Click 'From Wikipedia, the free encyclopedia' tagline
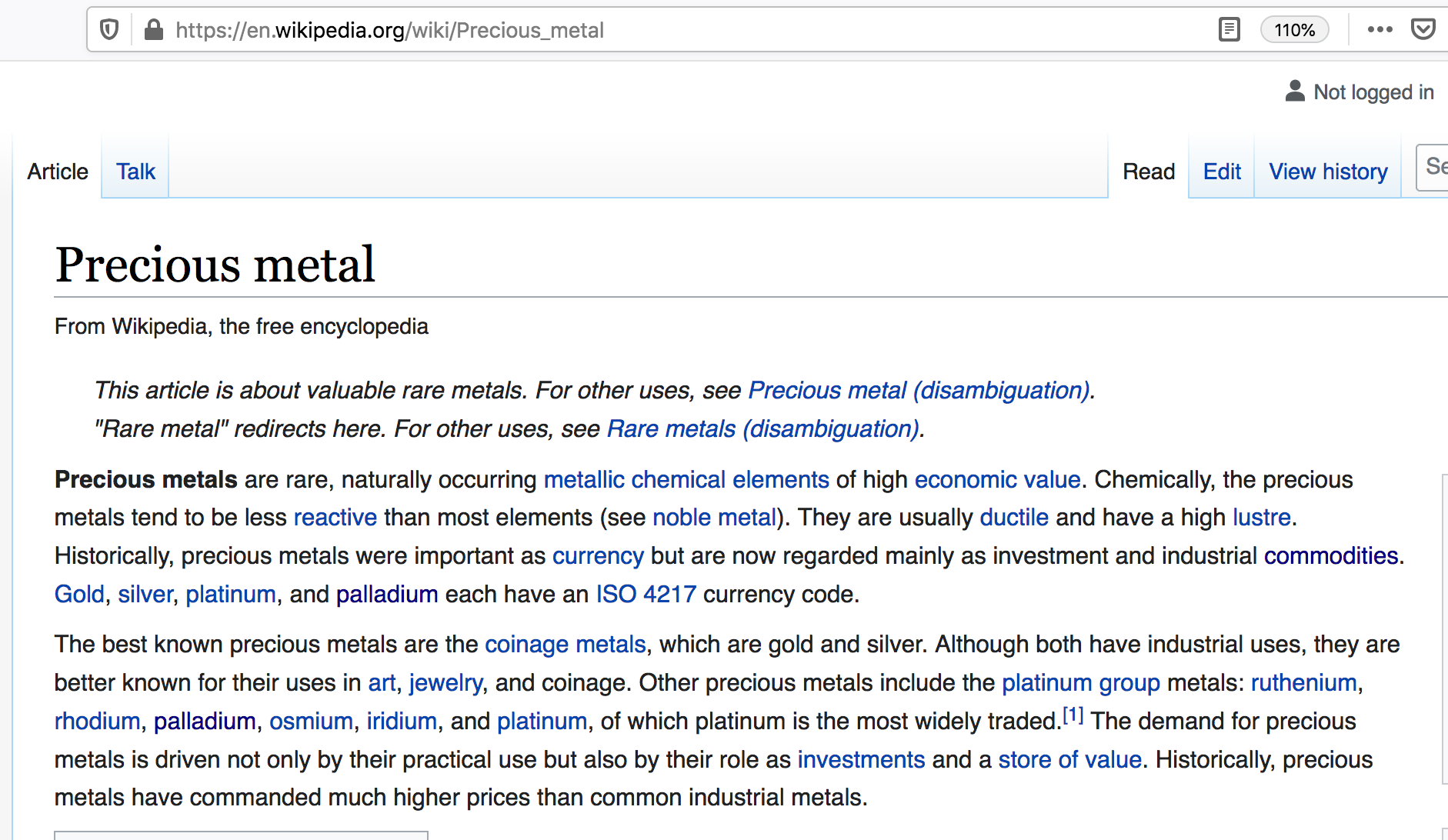Viewport: 1448px width, 840px height. click(x=242, y=327)
